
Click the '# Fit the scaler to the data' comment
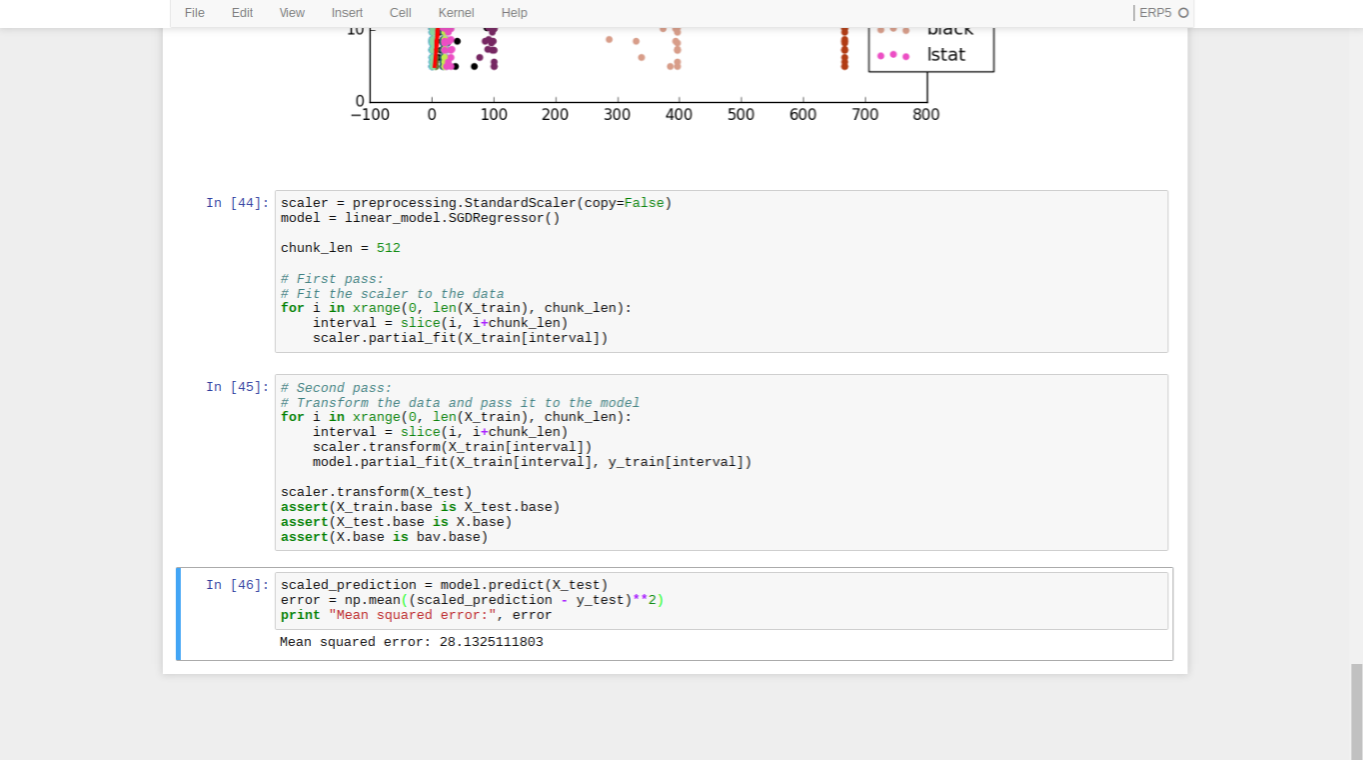coord(392,294)
